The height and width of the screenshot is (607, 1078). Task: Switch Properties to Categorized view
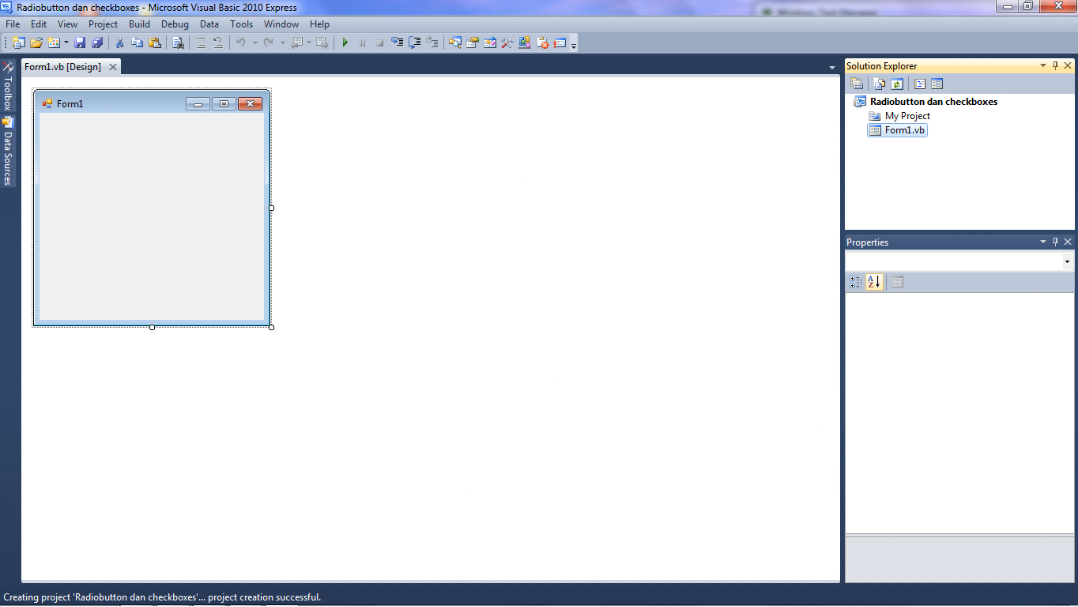(x=856, y=282)
